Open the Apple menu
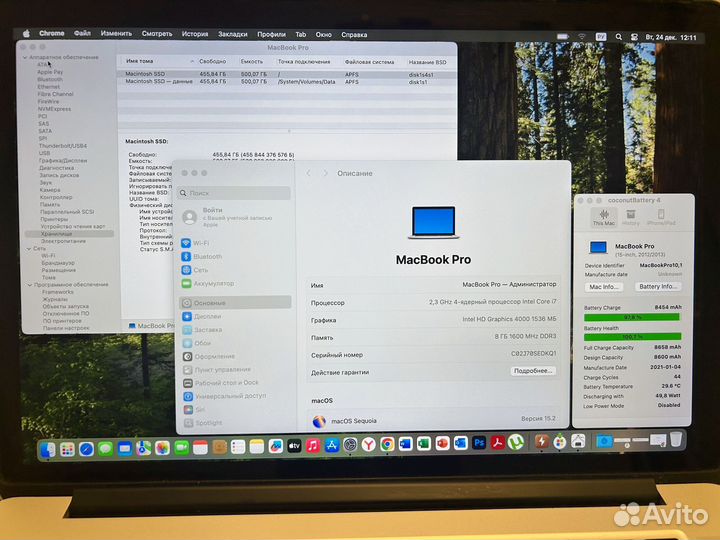This screenshot has height=540, width=720. (26, 33)
